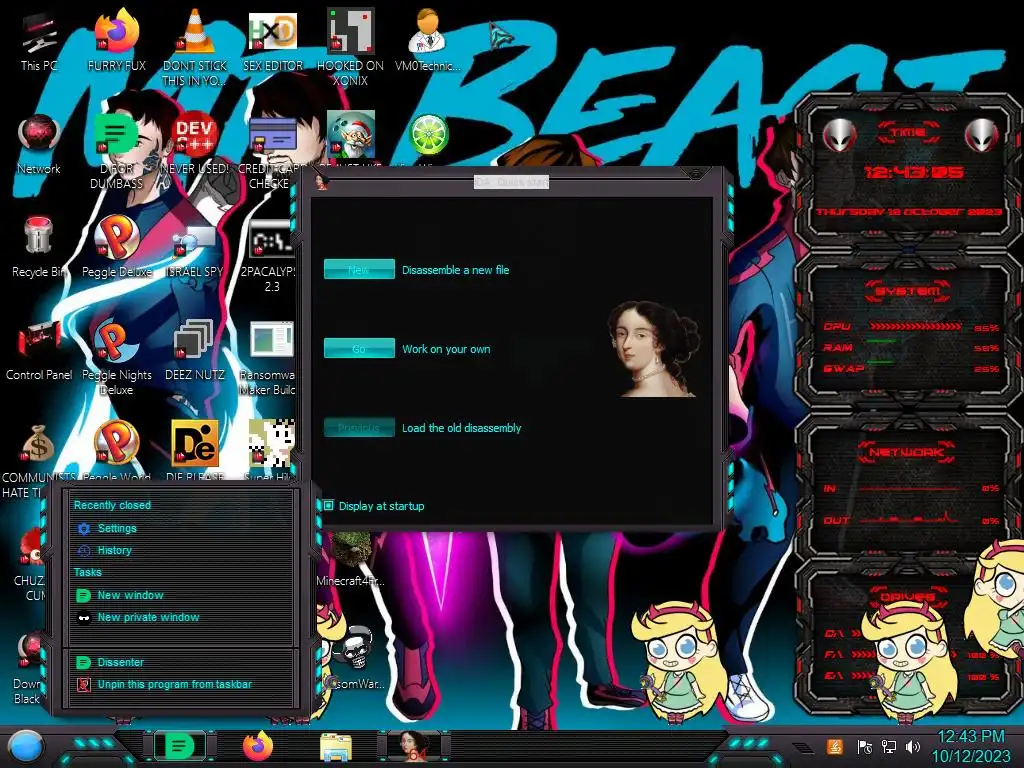Select History in the jump list
The height and width of the screenshot is (768, 1024).
tap(114, 550)
